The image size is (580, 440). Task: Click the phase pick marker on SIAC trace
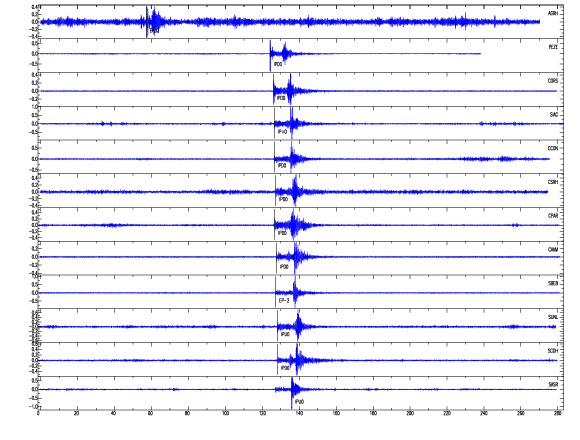[x=274, y=123]
